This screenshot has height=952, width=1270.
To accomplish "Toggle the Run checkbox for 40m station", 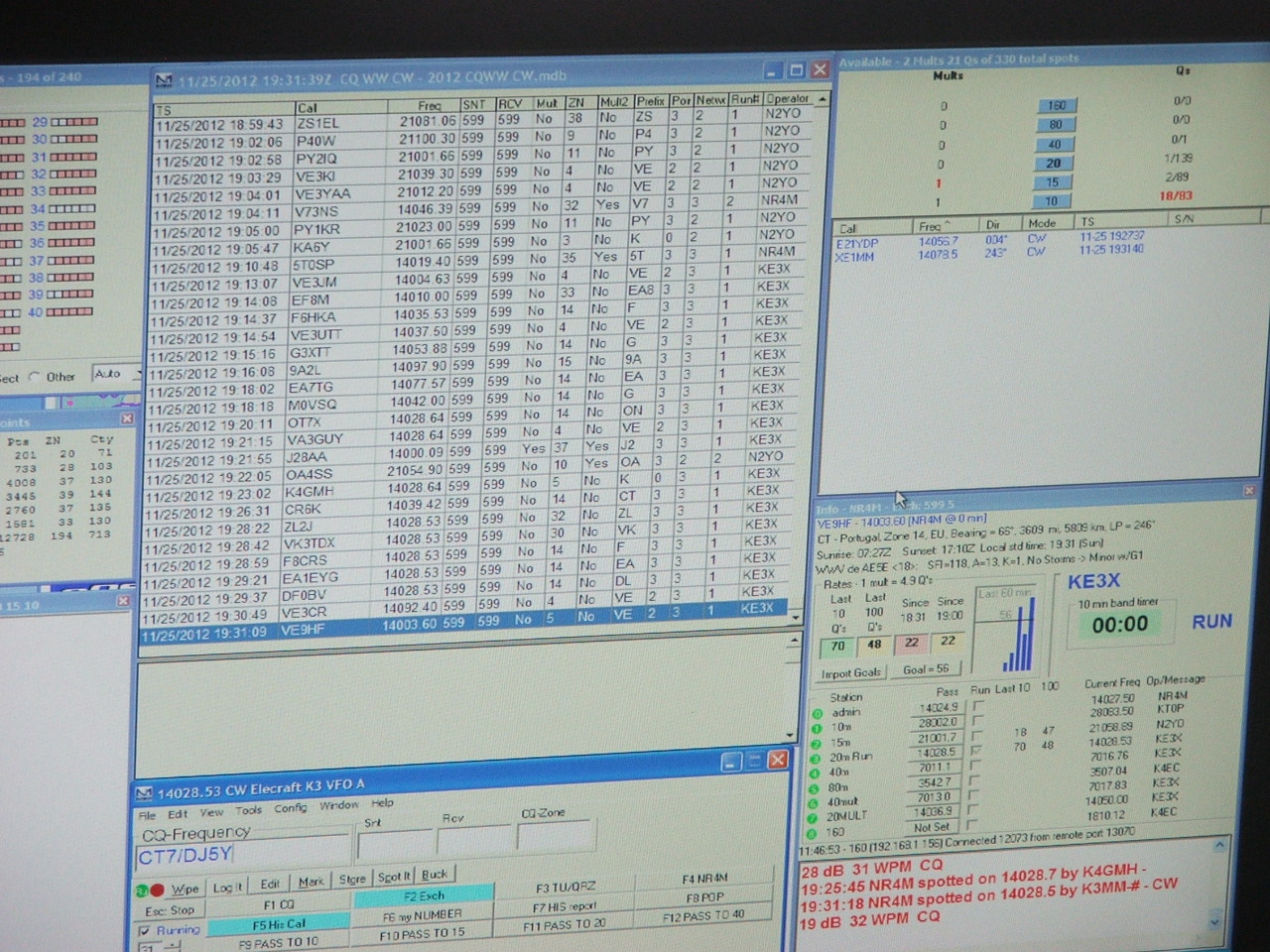I will point(976,767).
